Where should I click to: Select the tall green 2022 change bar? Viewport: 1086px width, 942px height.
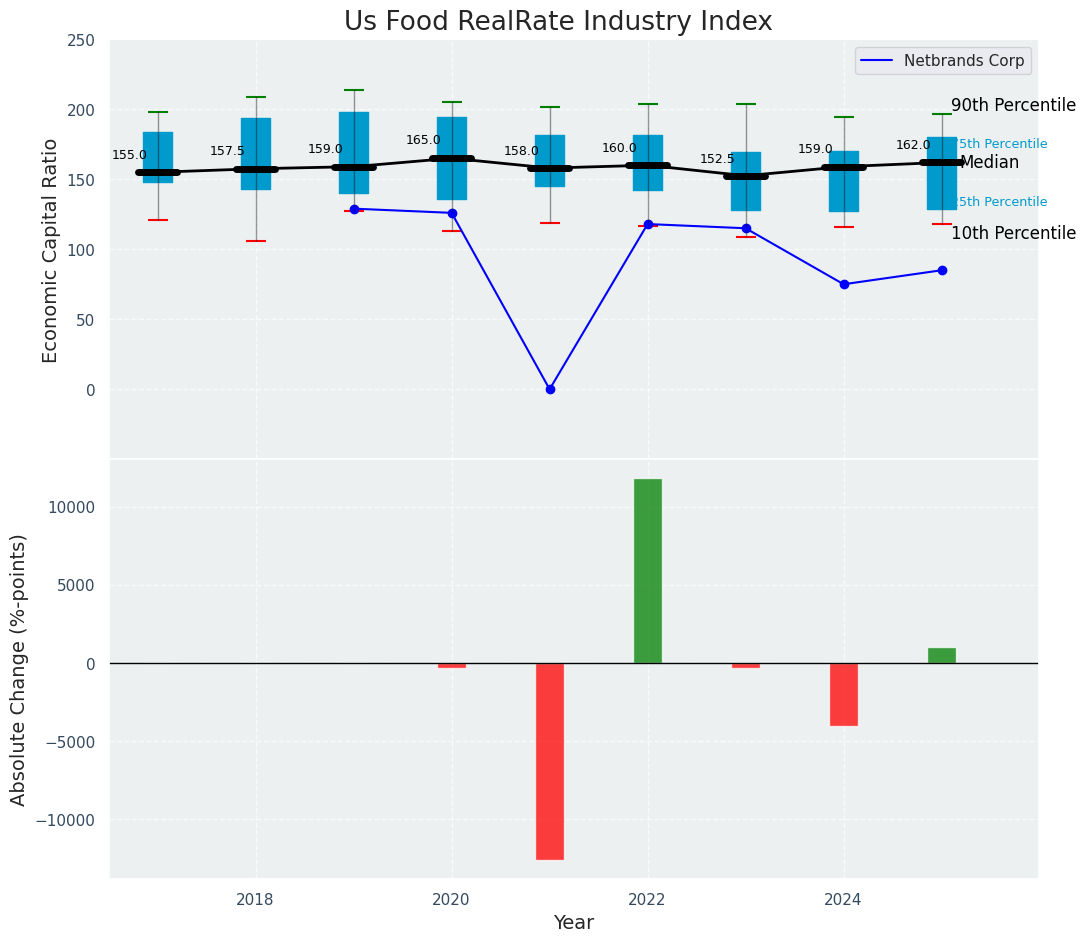point(648,570)
